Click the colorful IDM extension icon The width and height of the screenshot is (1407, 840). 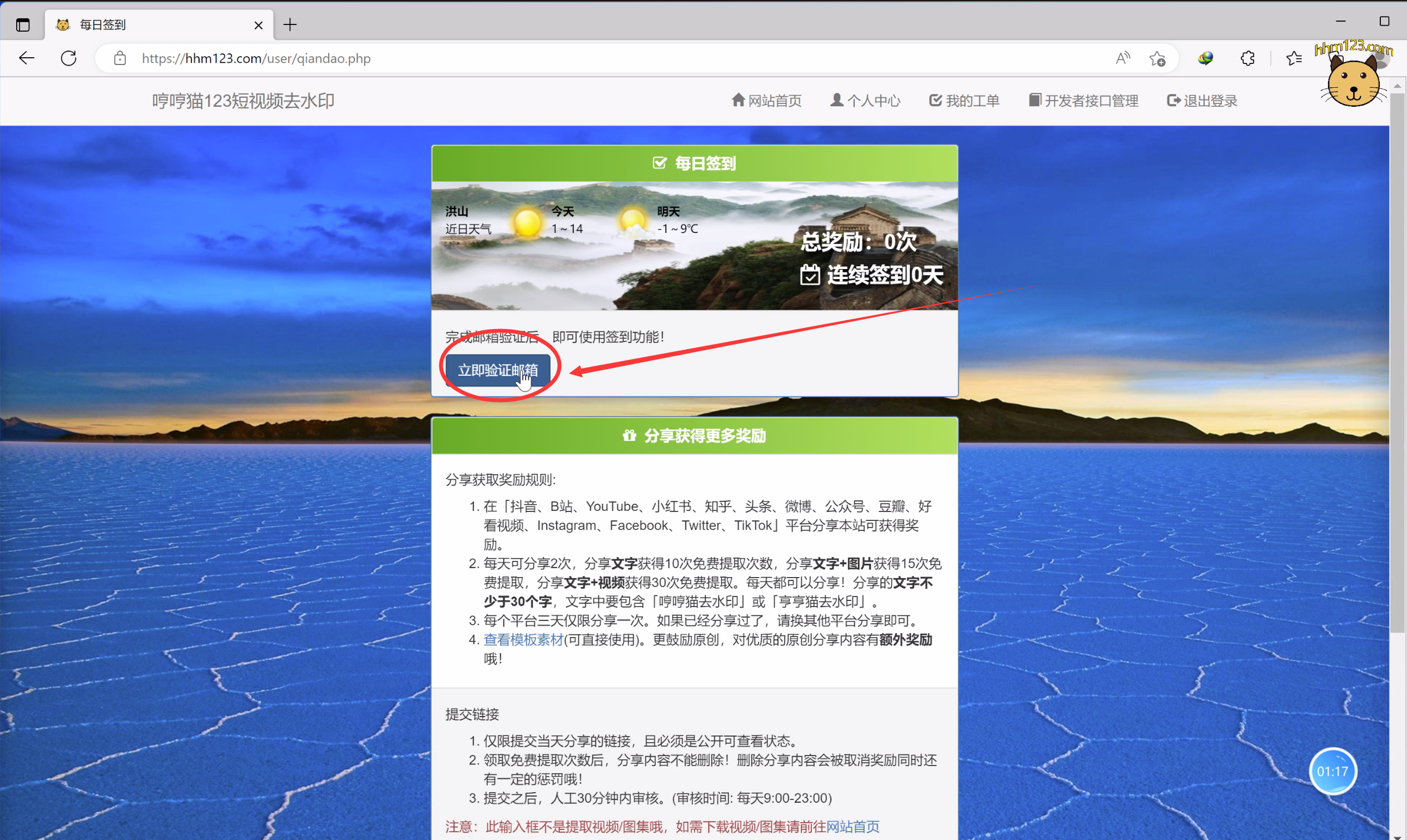(1206, 58)
